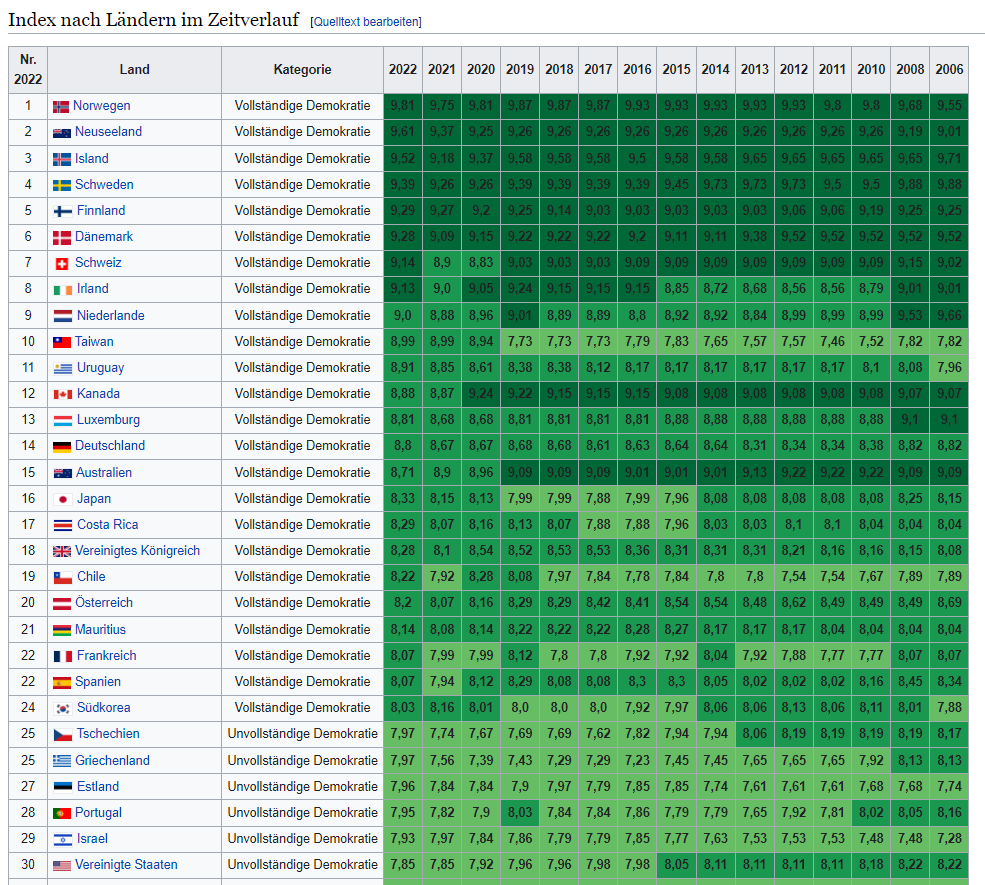985x885 pixels.
Task: Click the Estonia flag icon
Action: point(63,787)
